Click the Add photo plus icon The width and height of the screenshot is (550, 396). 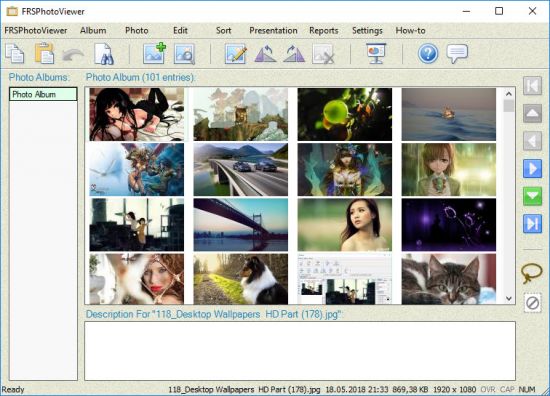[x=154, y=53]
